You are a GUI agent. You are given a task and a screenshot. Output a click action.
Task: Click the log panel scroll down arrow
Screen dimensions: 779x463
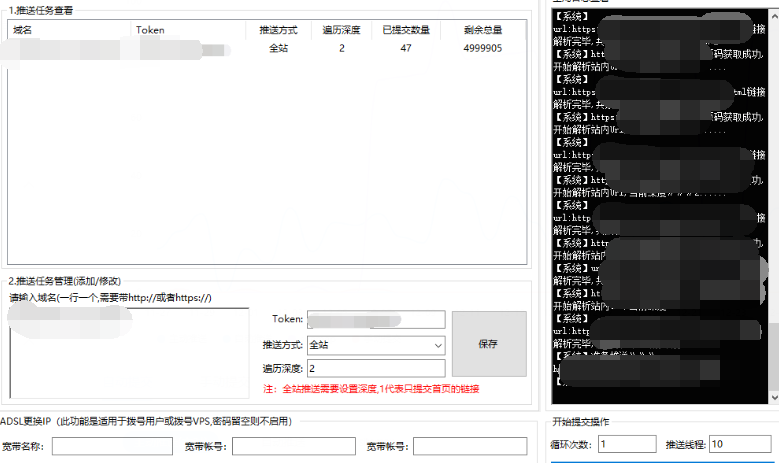[x=774, y=397]
